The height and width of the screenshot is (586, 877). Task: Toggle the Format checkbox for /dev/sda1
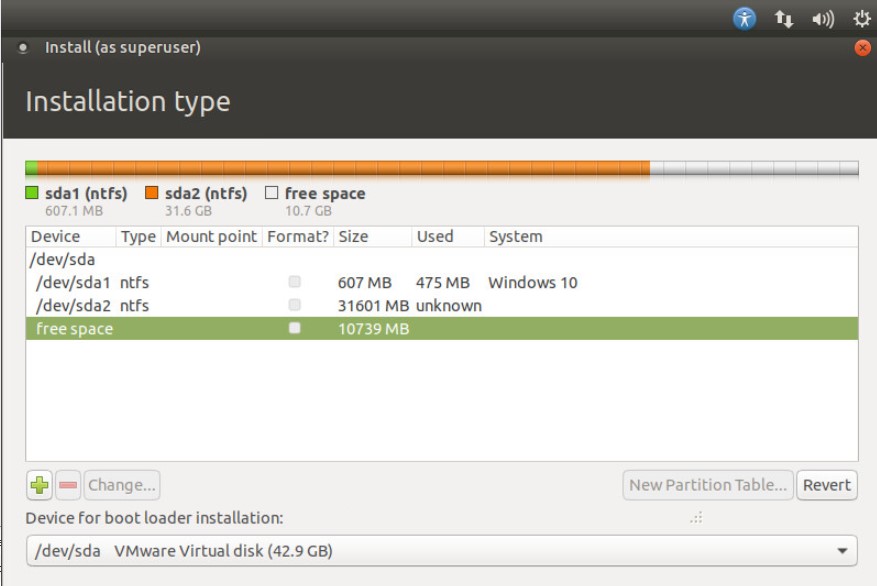point(294,282)
